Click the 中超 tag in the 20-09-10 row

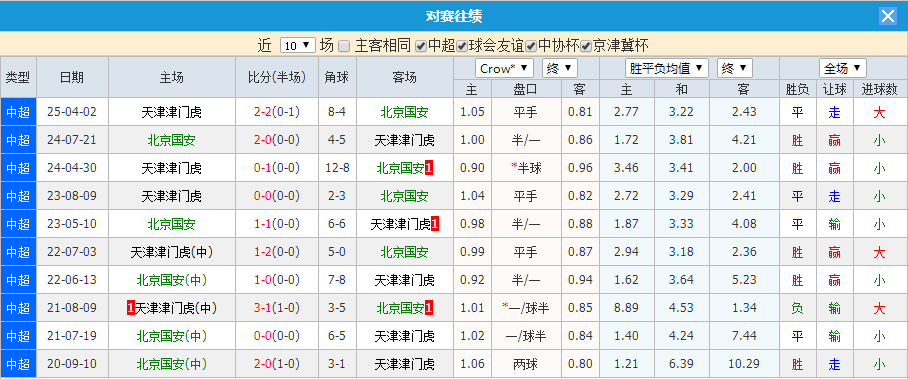(x=19, y=365)
